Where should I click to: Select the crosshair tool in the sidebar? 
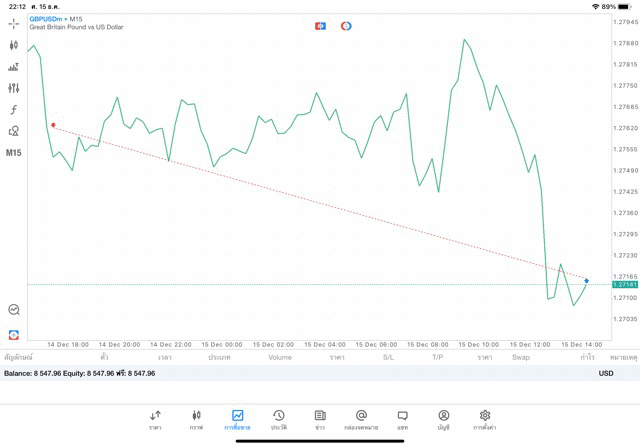(14, 23)
